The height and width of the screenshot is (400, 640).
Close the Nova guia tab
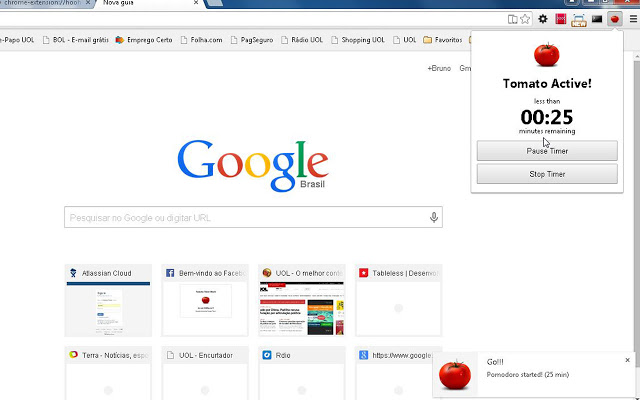pyautogui.click(x=196, y=2)
